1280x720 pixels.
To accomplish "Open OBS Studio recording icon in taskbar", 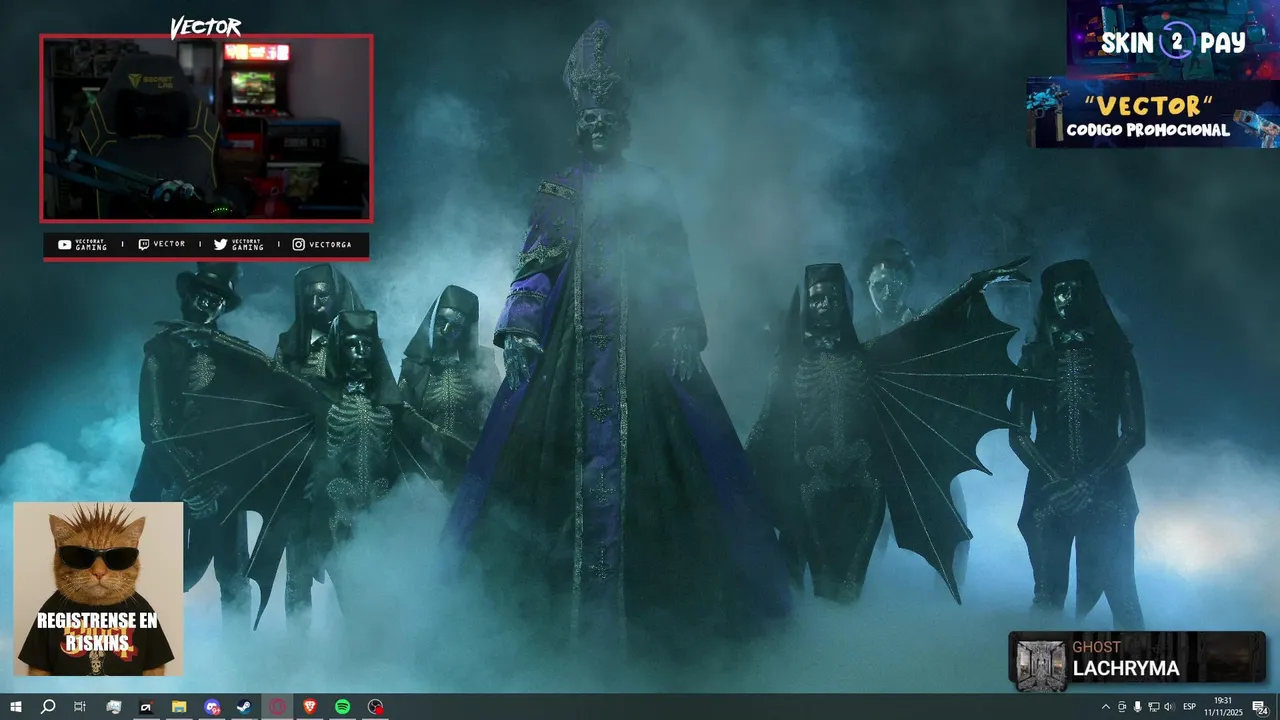I will pos(375,707).
